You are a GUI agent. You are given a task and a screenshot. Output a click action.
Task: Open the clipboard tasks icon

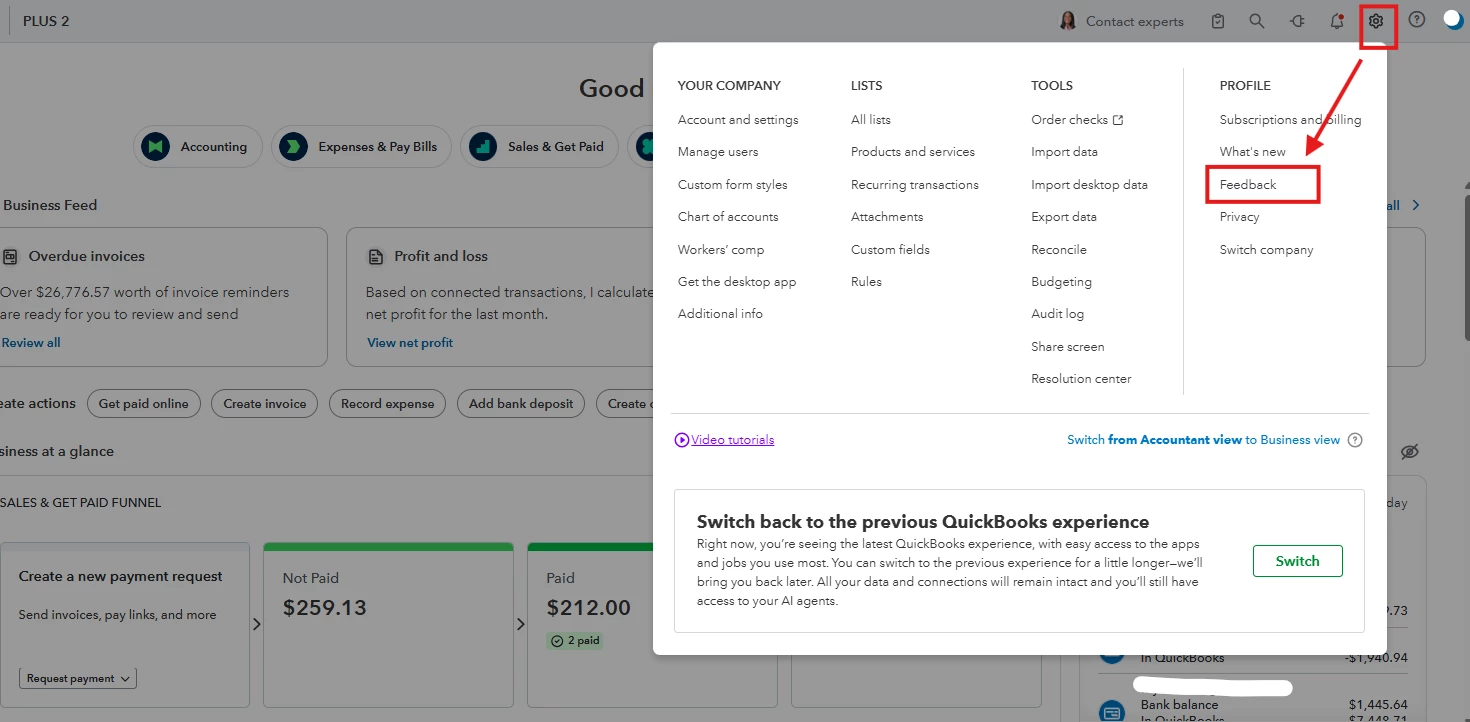pos(1217,21)
